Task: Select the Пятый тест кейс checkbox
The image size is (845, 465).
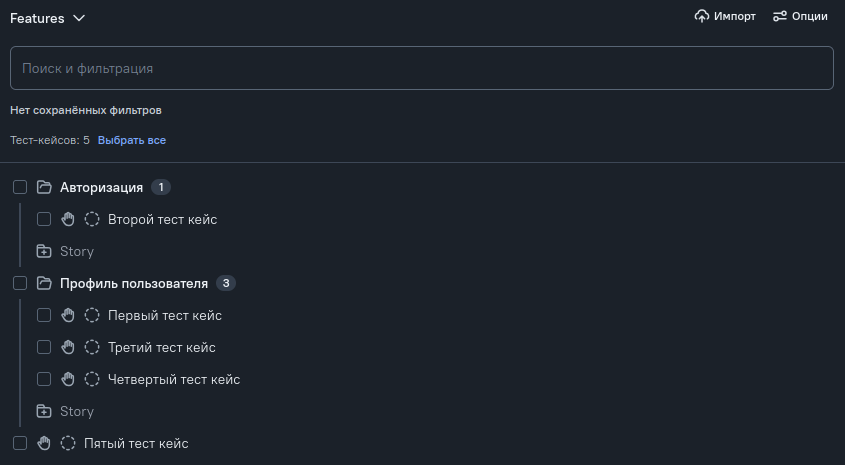Action: (20, 443)
